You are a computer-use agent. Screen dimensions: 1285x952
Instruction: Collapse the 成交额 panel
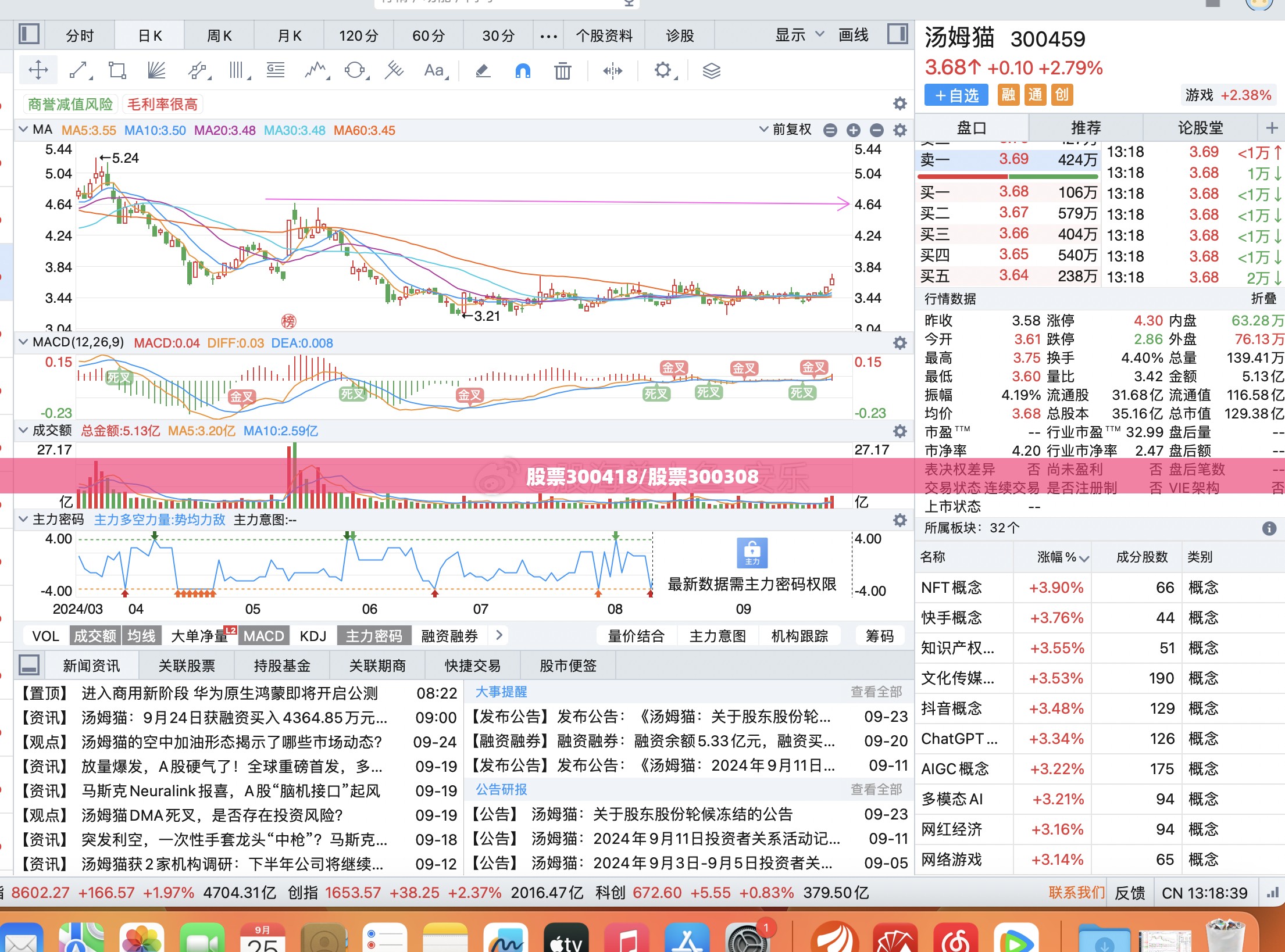click(23, 430)
